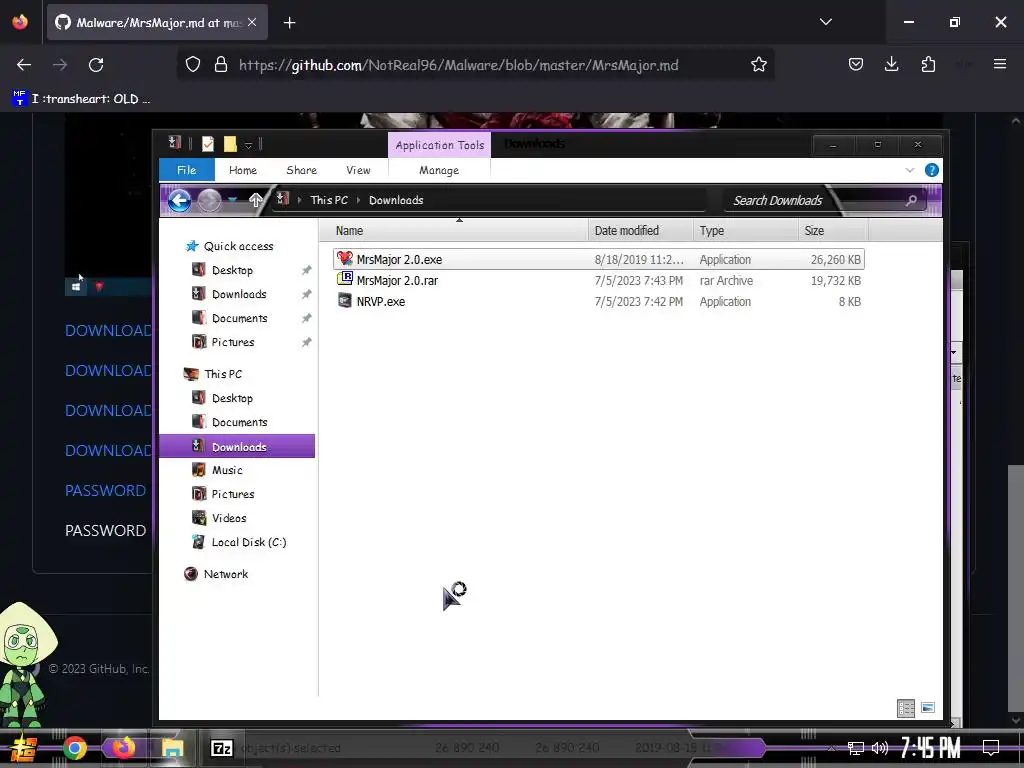The width and height of the screenshot is (1024, 768).
Task: Open the File ribbon tab
Action: point(187,170)
